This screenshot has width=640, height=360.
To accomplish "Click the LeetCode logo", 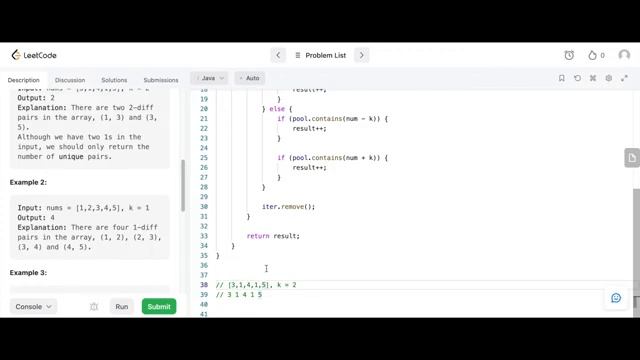I will [34, 55].
